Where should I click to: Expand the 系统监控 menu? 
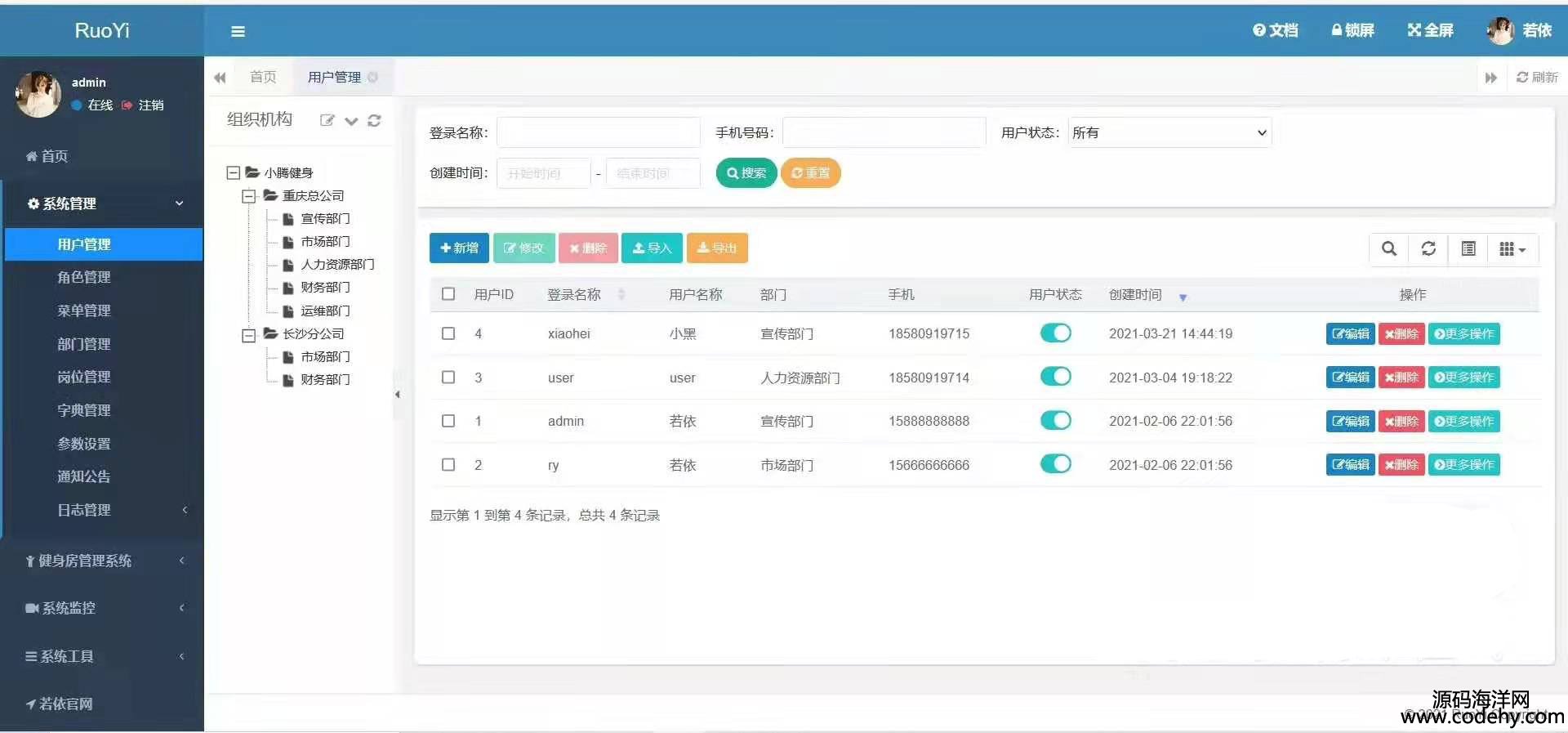102,608
